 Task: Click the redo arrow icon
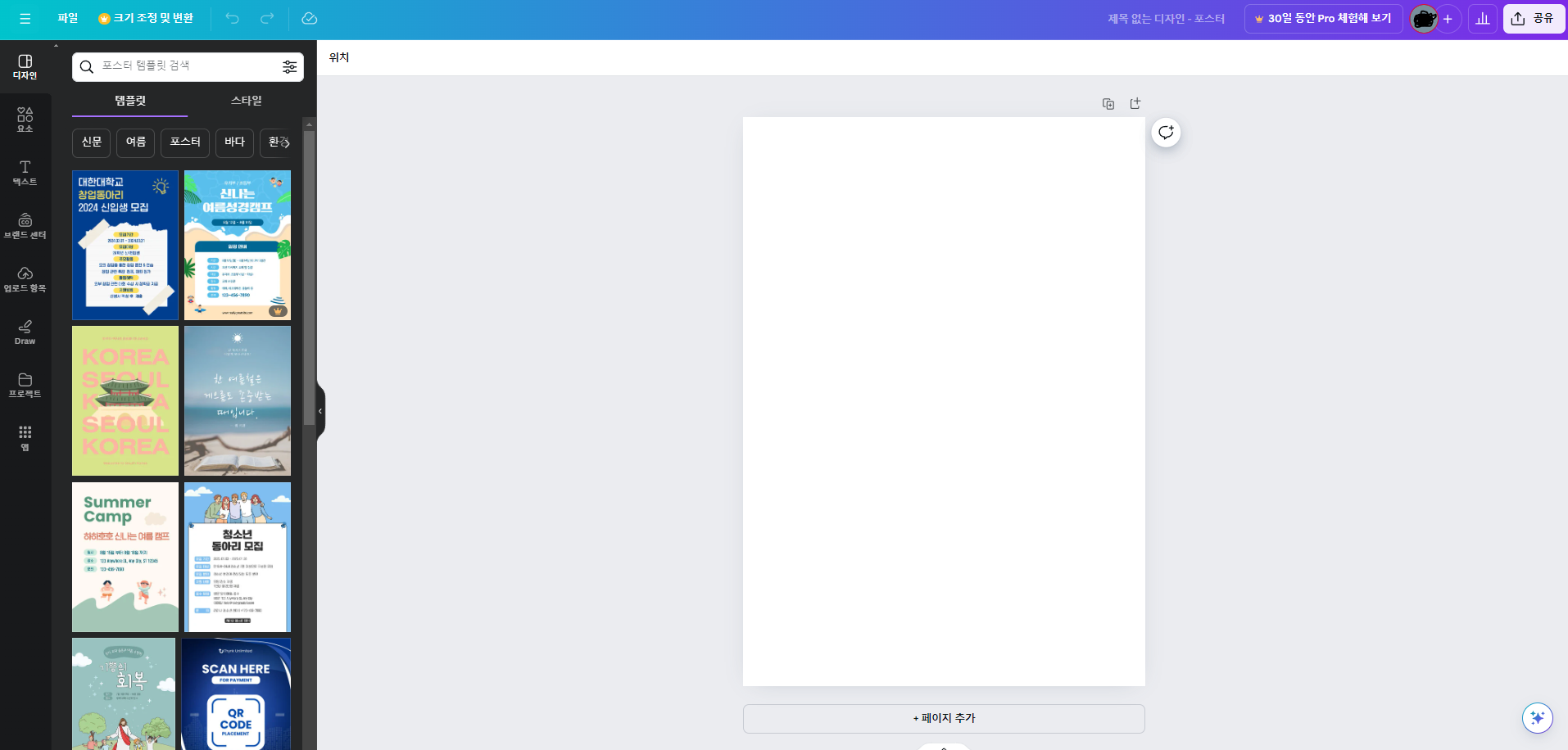click(x=267, y=19)
